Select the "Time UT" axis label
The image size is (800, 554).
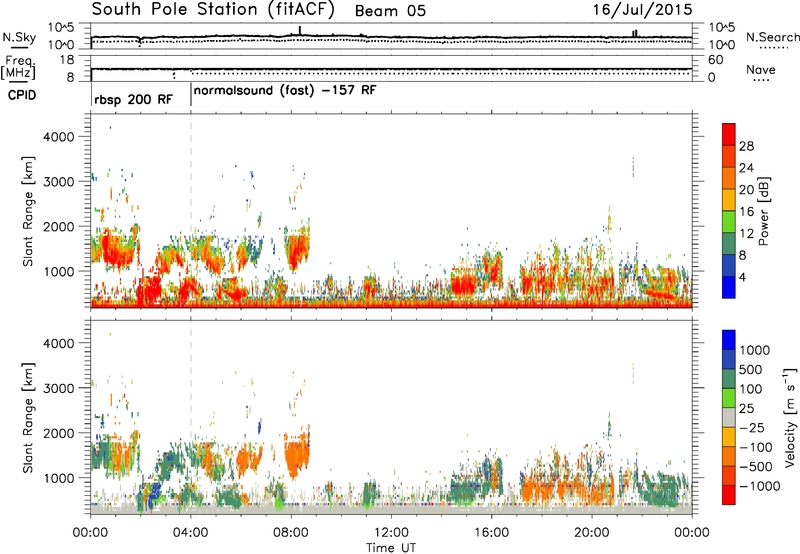(x=391, y=548)
